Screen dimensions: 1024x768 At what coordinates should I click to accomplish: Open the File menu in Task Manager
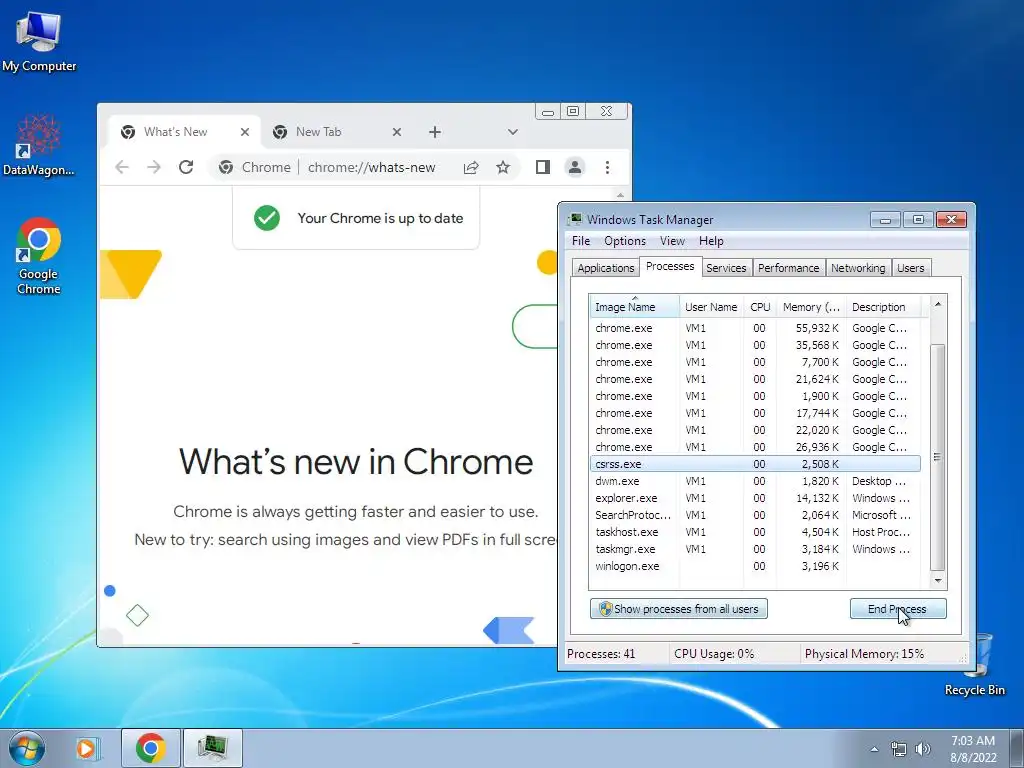(581, 241)
